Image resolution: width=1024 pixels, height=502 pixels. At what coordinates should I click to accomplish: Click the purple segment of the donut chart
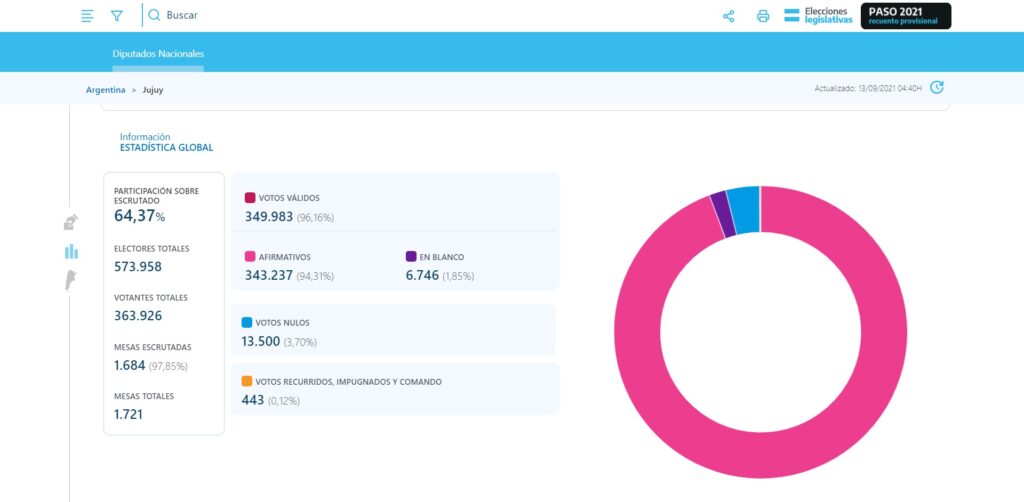[723, 213]
